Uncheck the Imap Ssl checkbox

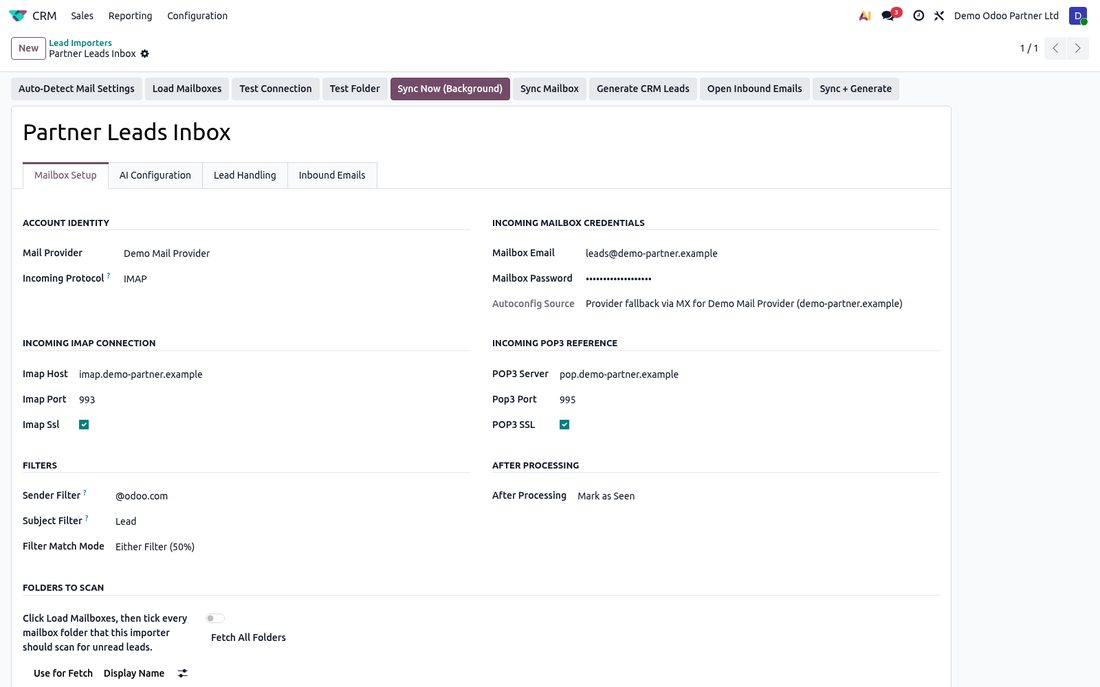tap(84, 425)
